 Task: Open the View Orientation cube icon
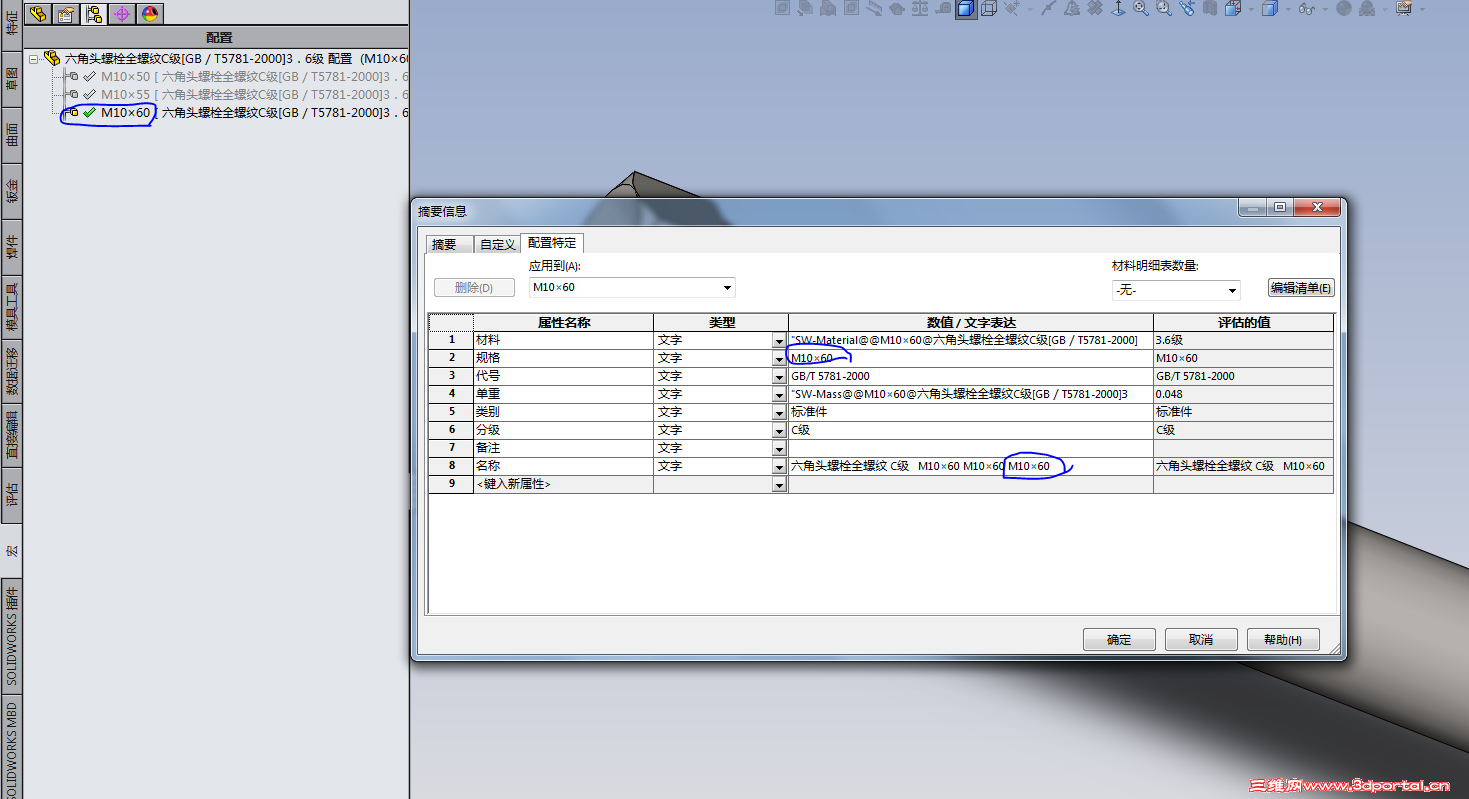click(1234, 9)
